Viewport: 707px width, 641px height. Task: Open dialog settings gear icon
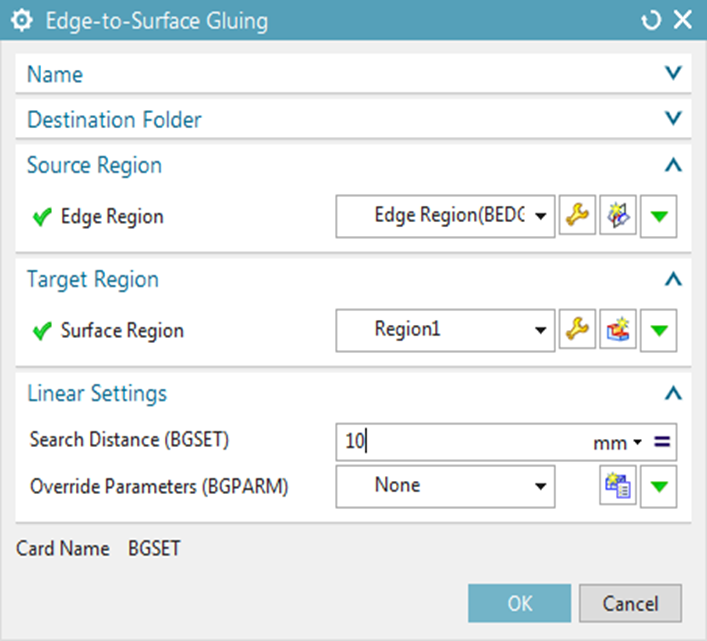point(22,20)
